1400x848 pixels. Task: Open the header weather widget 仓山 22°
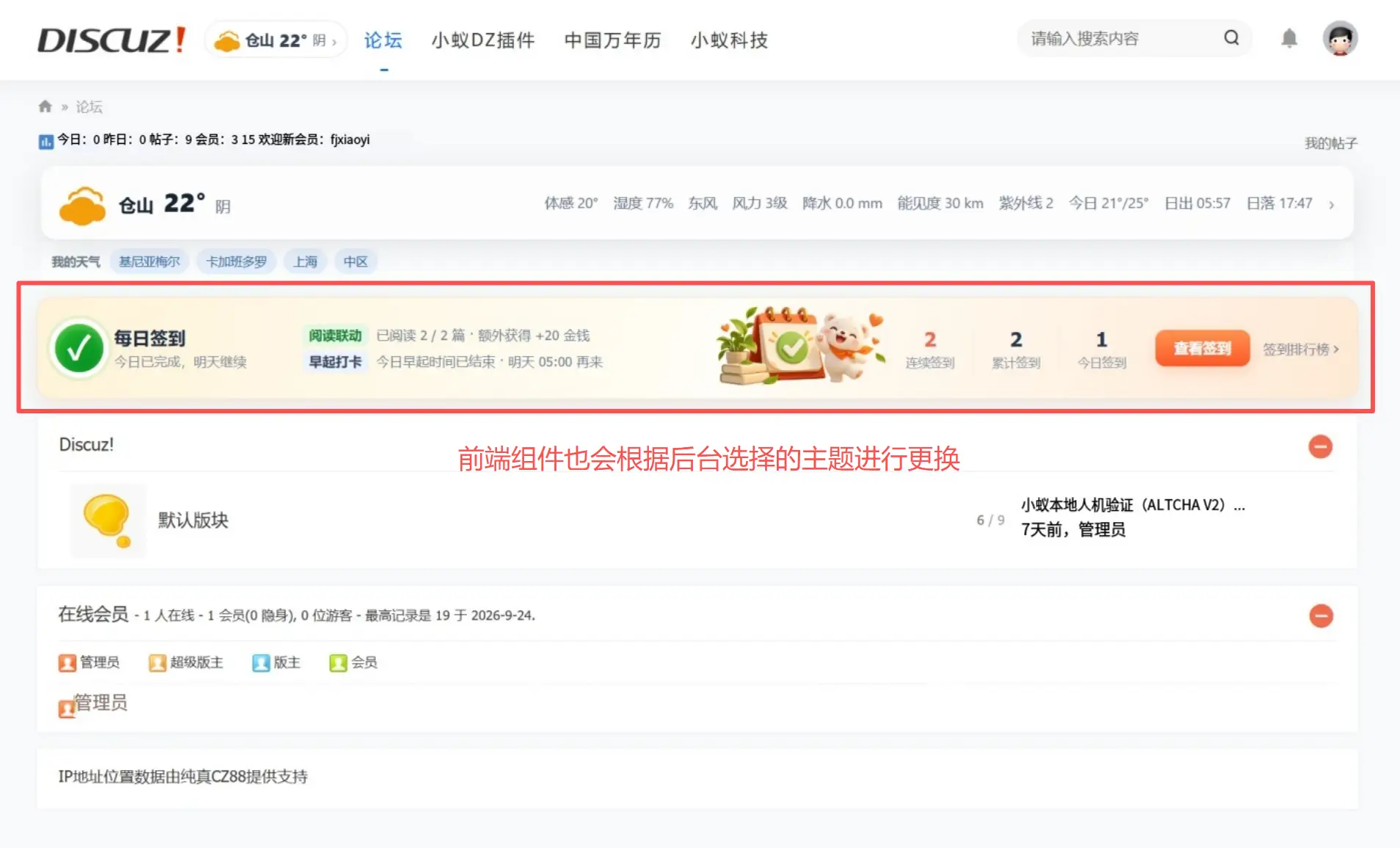275,40
